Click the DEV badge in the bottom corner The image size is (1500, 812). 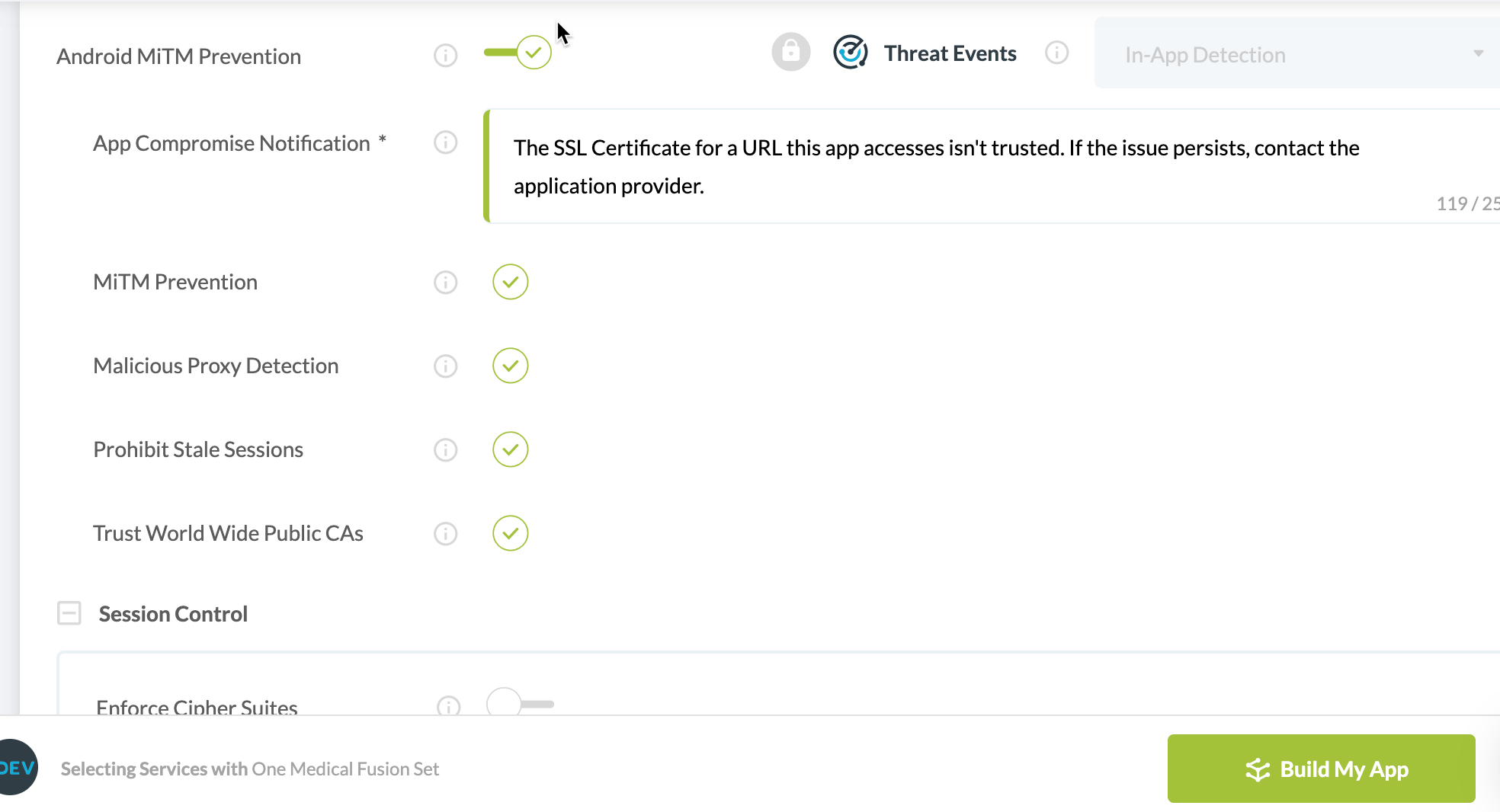pyautogui.click(x=15, y=767)
